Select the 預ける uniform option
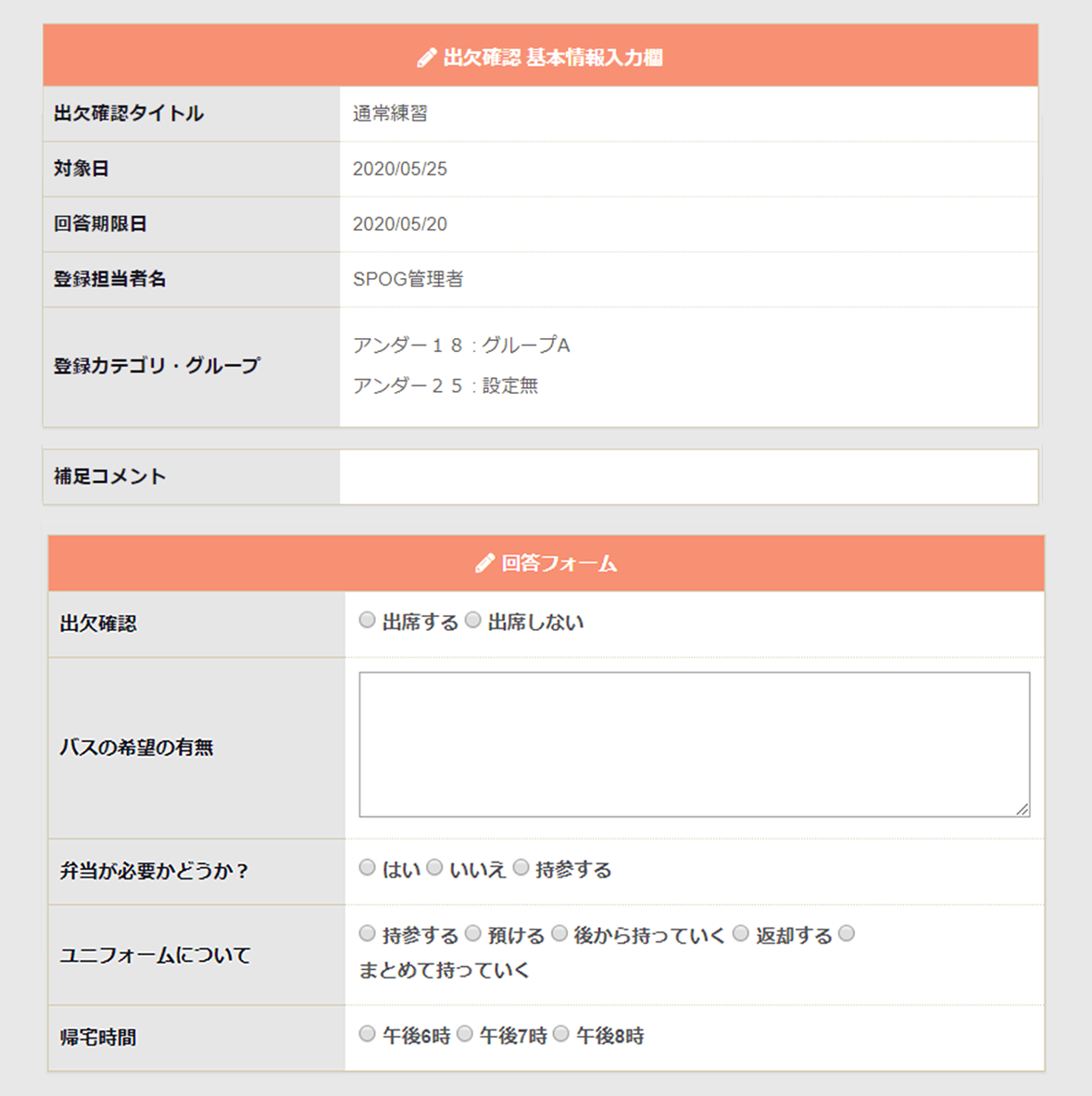The image size is (1092, 1096). 473,934
